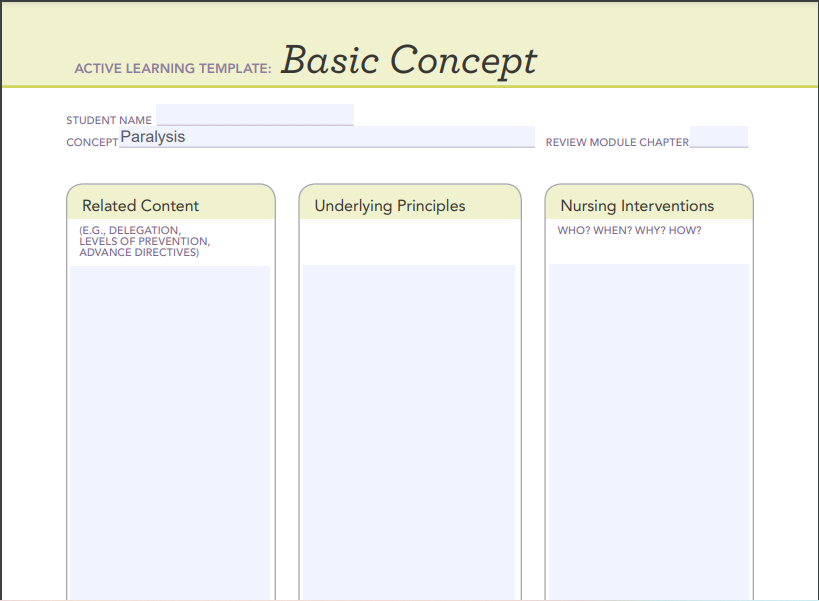
Task: Select the Underlying Principles section header
Action: (388, 206)
